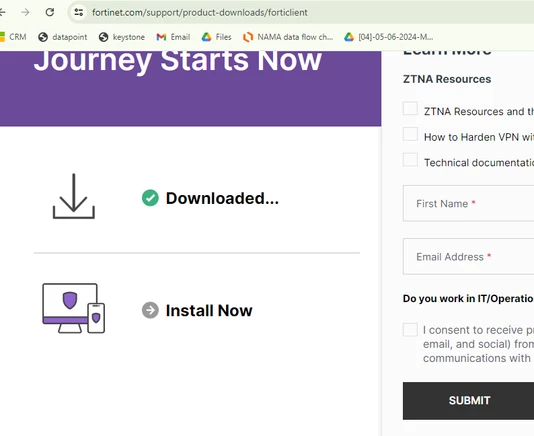Click the browser back arrow

(2, 12)
